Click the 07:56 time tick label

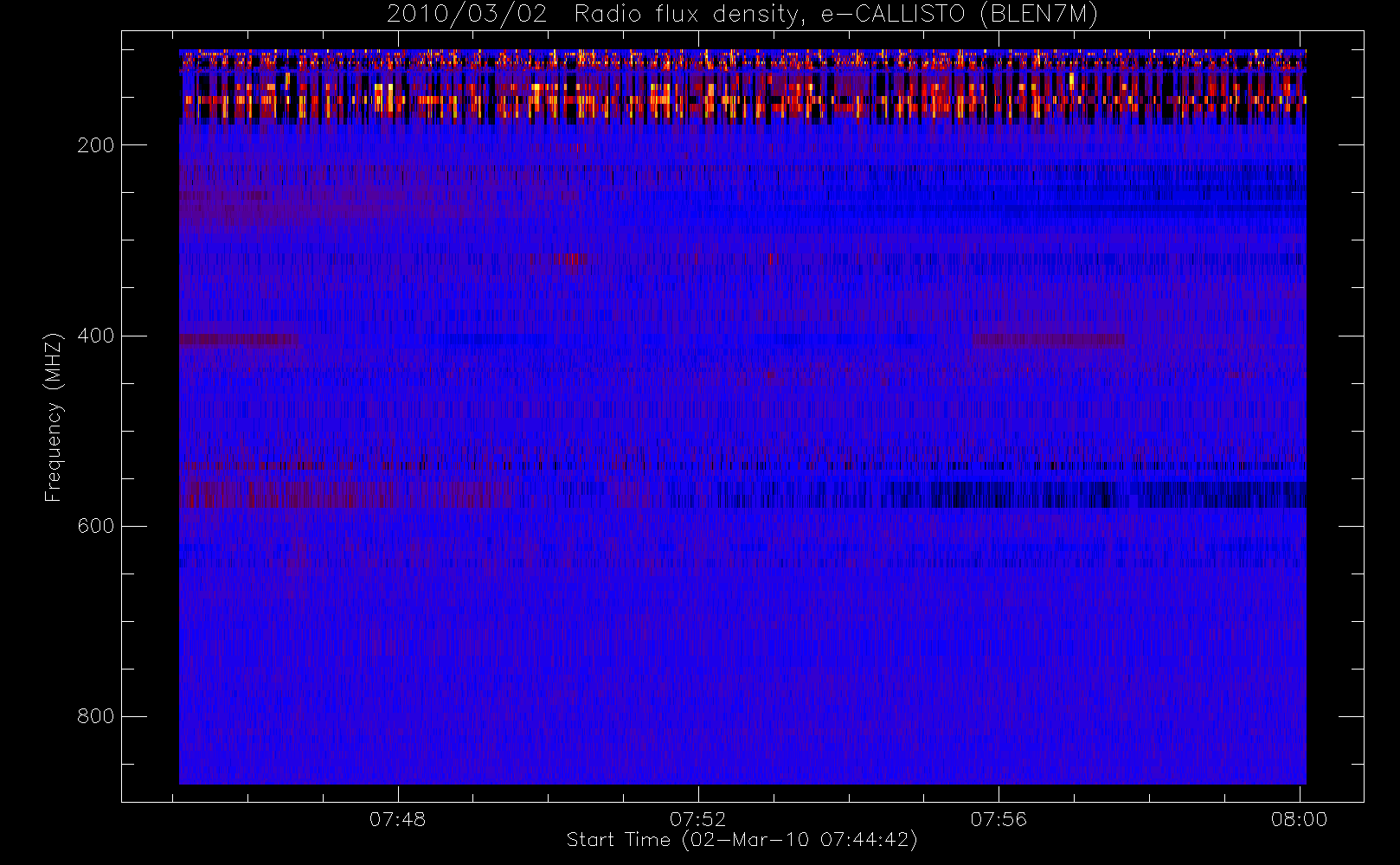999,819
